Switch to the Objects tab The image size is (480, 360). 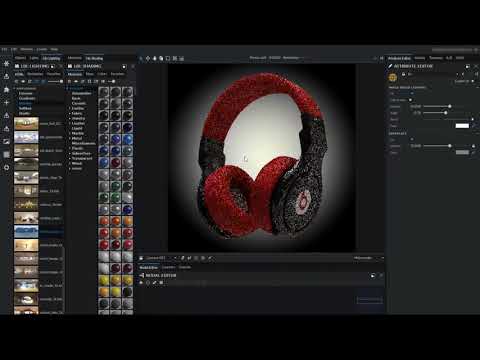(x=20, y=58)
